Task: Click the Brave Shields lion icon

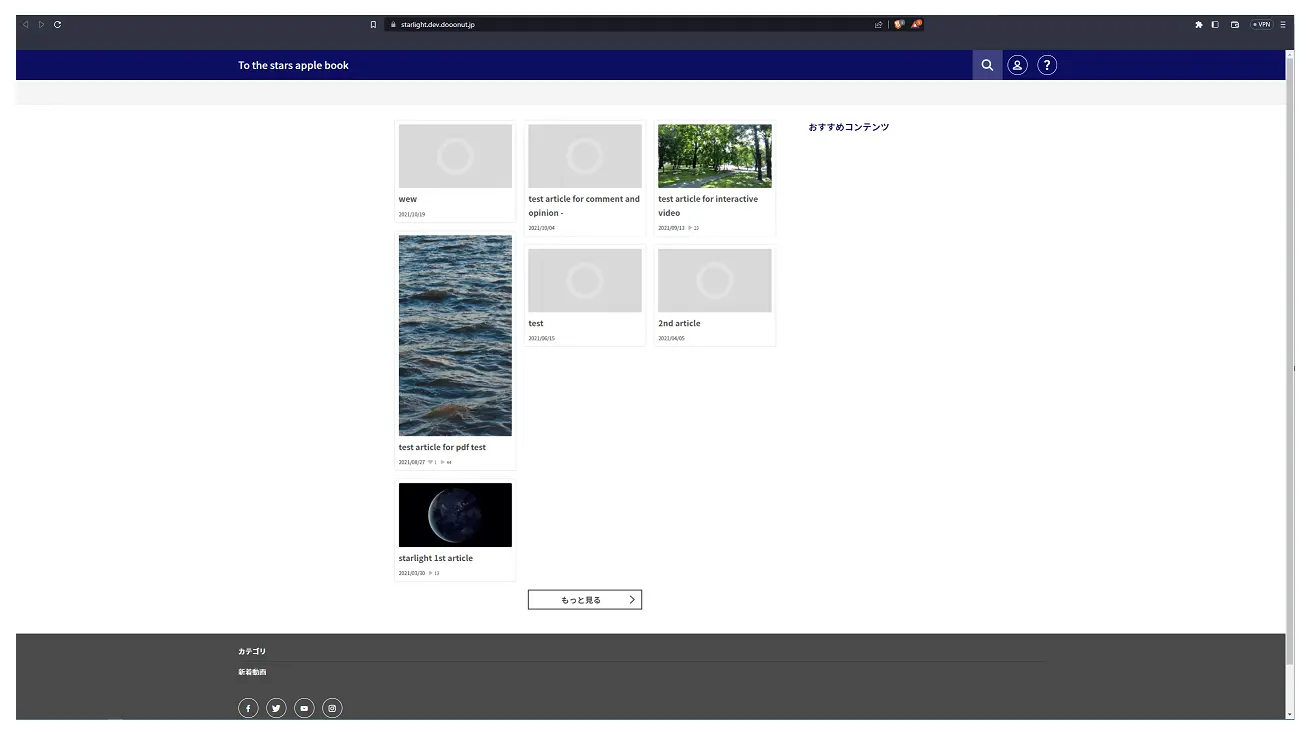Action: point(898,24)
